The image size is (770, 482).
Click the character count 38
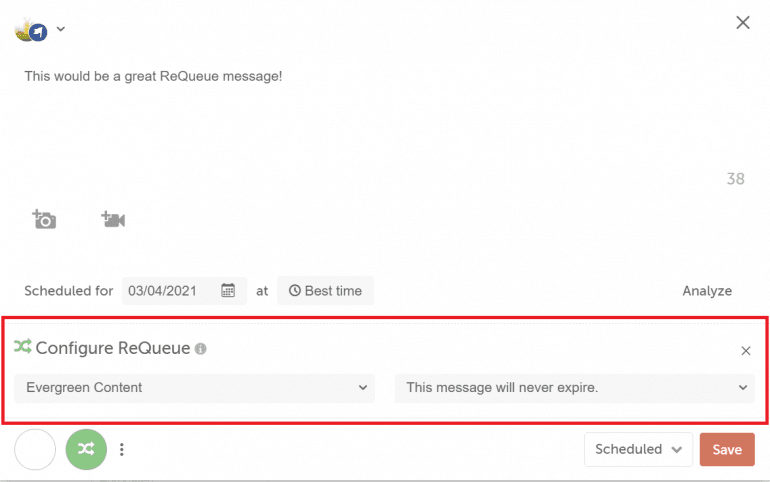click(x=735, y=179)
